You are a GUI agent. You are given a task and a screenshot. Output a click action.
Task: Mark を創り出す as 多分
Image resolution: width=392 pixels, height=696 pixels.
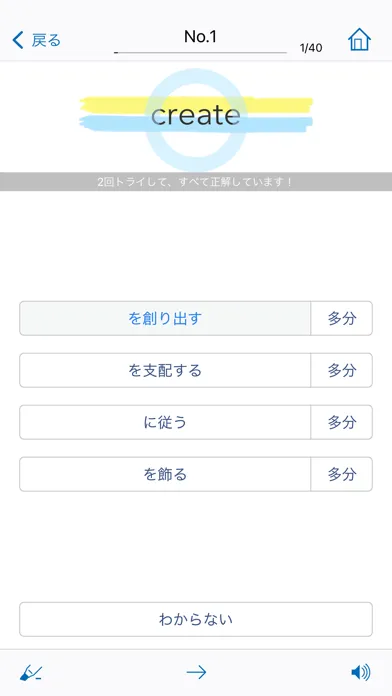(341, 318)
